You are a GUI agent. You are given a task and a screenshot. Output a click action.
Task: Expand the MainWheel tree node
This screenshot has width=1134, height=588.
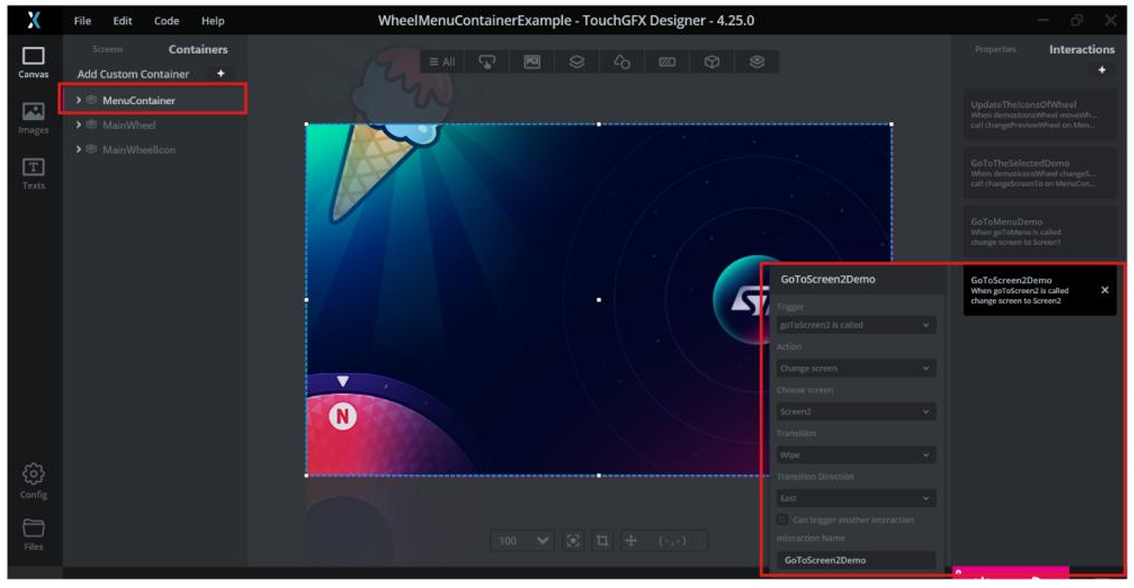point(78,124)
